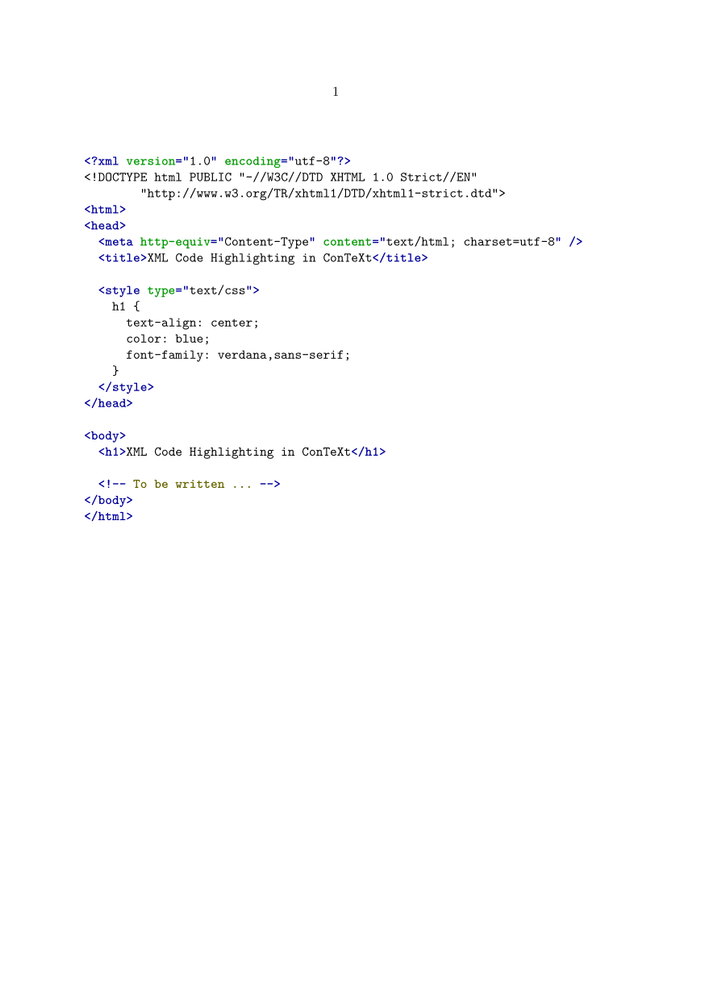Click the w3.org xhtml1-strict.dtd URL

tap(322, 193)
